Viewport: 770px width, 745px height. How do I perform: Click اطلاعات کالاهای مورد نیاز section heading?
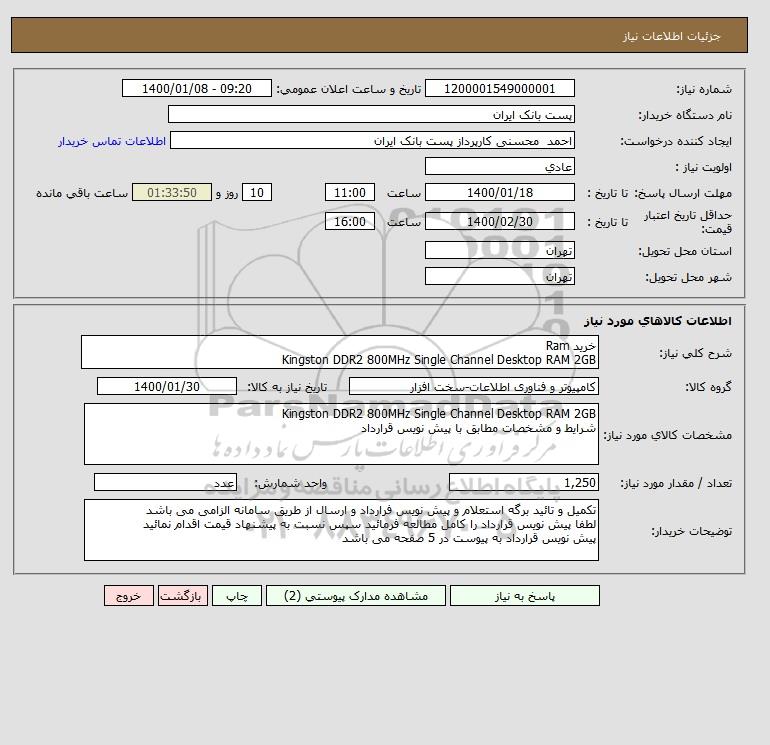(658, 321)
